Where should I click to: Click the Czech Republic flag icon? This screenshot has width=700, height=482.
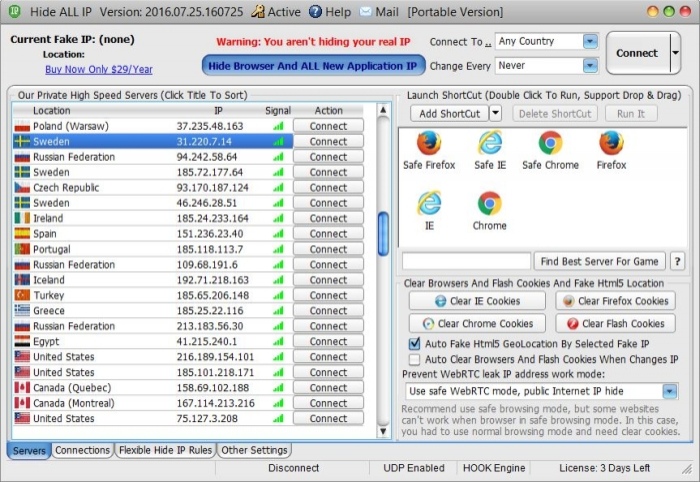(x=22, y=188)
